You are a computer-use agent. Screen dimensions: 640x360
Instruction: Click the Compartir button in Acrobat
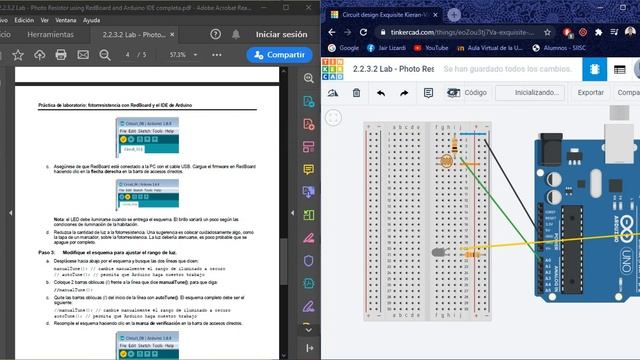click(x=280, y=55)
